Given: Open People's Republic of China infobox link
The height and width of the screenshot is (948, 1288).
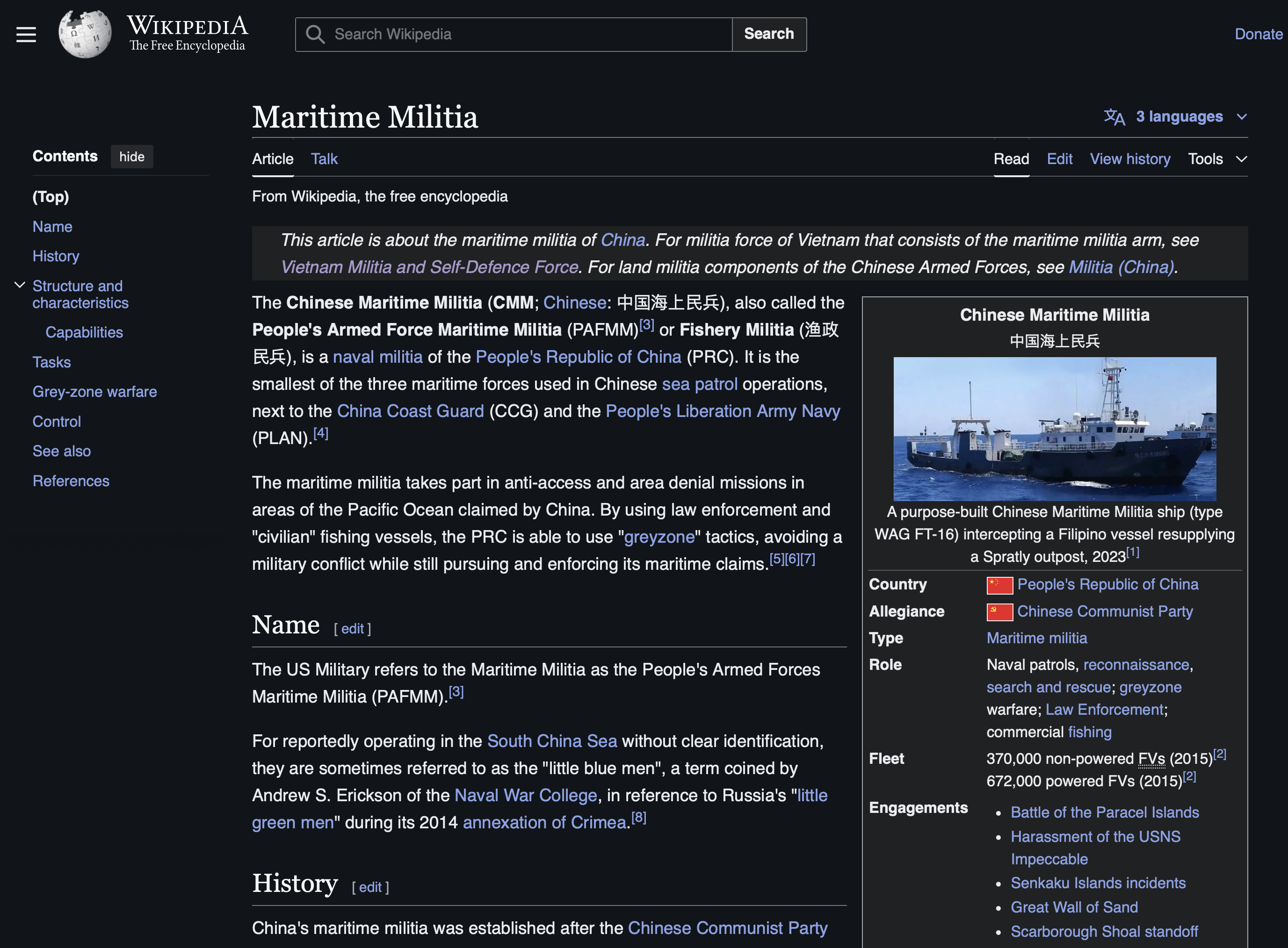Looking at the screenshot, I should 1108,584.
